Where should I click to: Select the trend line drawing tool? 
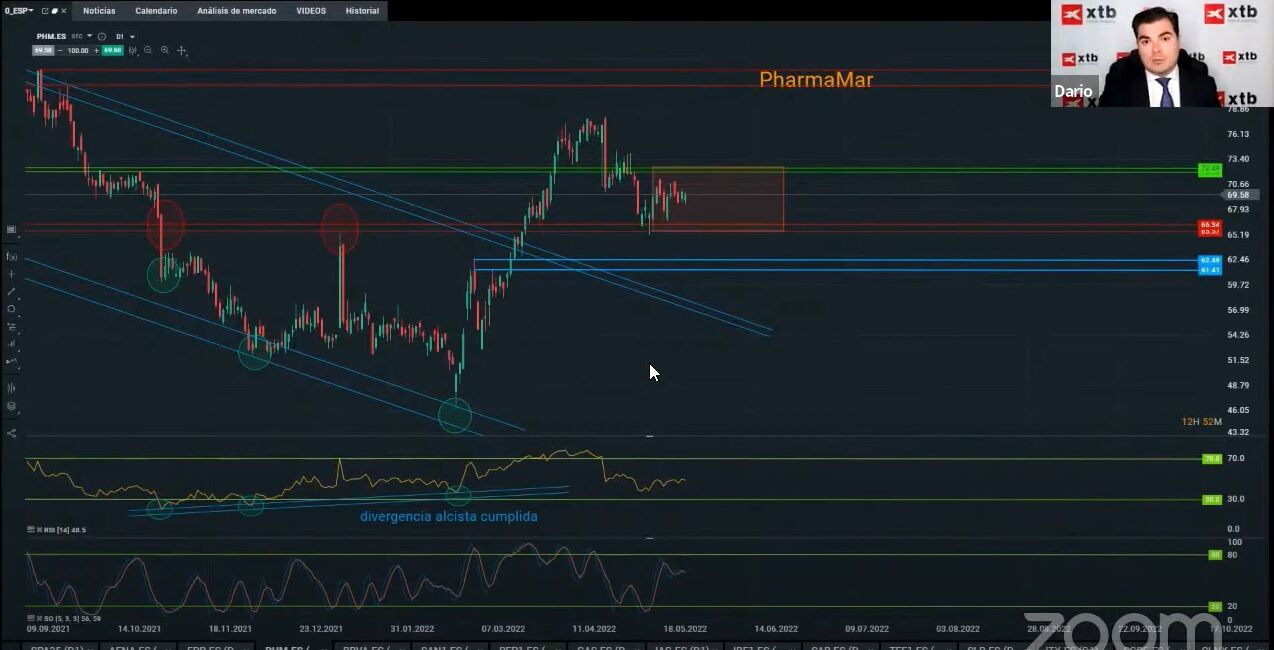[12, 291]
